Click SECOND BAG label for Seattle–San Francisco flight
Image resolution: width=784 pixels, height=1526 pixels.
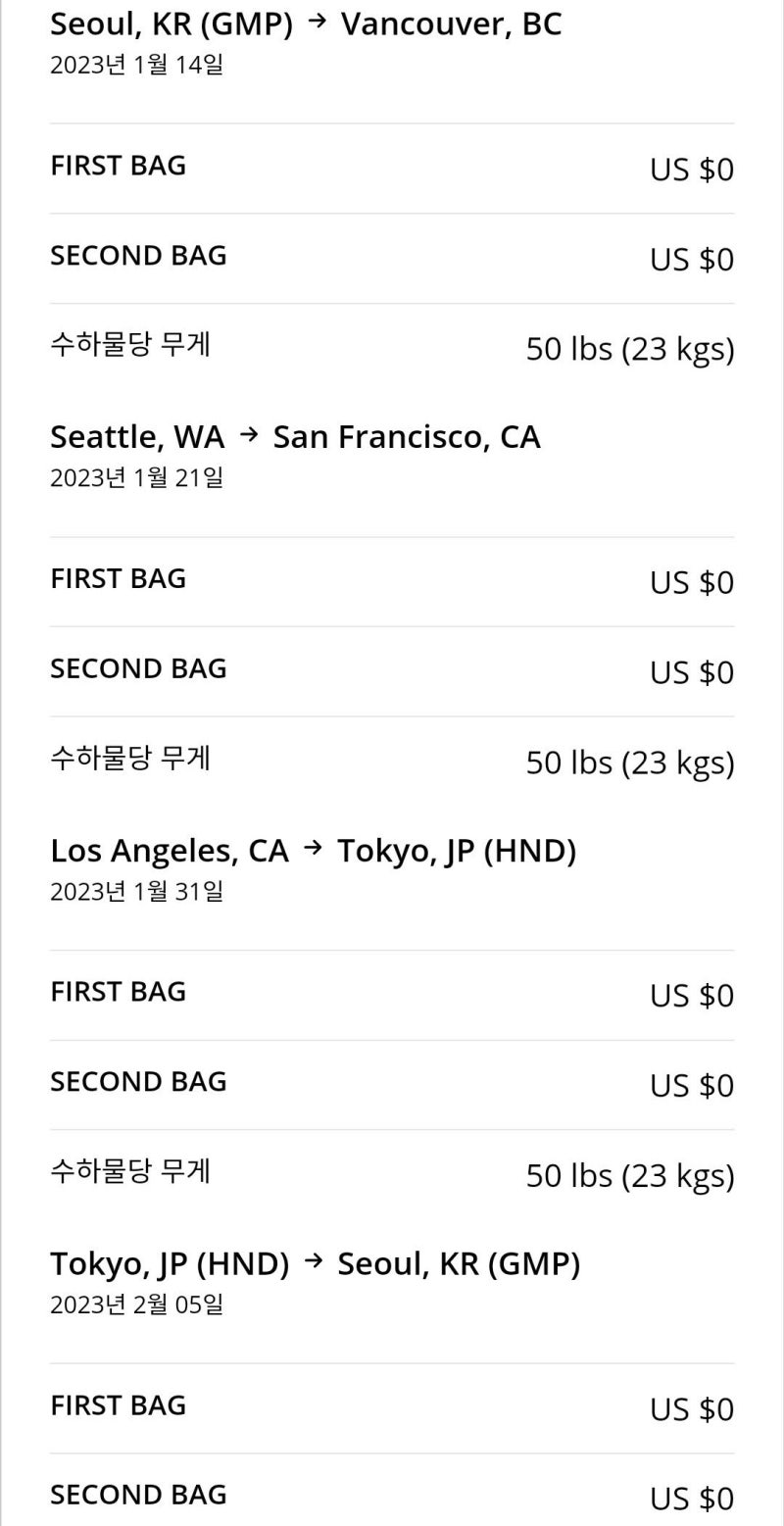(138, 668)
